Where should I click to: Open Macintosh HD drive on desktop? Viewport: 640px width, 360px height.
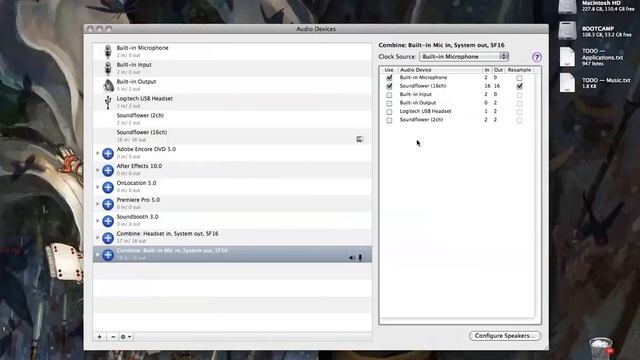click(567, 6)
